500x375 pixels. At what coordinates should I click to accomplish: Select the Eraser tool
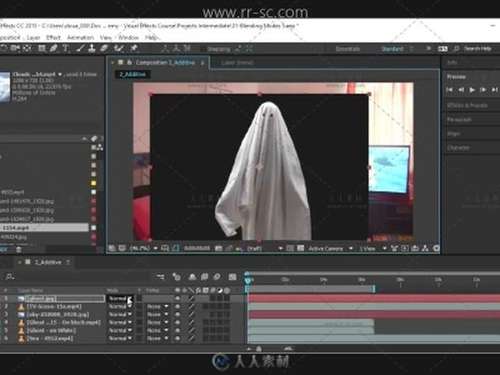tap(104, 48)
